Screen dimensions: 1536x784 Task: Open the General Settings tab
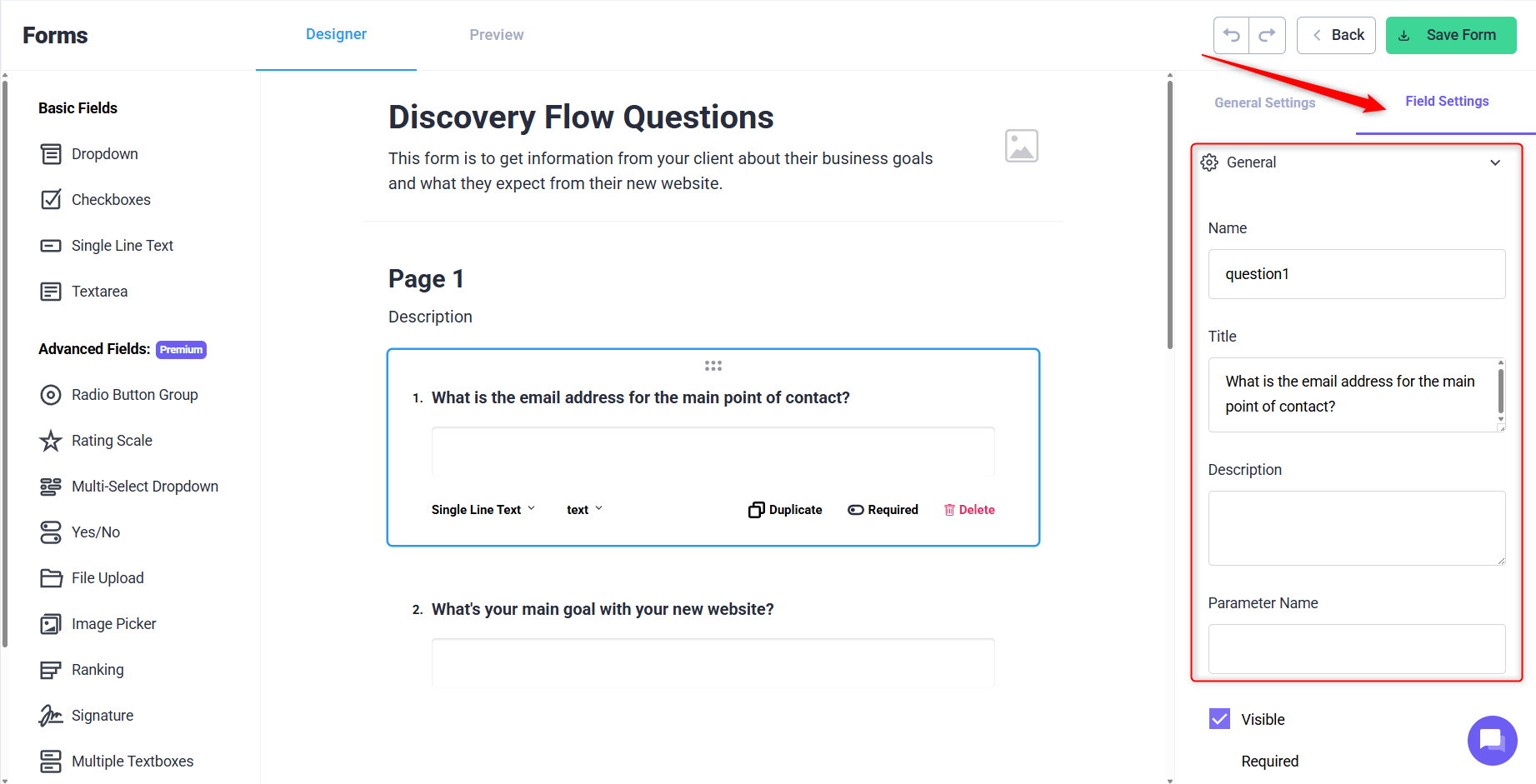[x=1264, y=102]
